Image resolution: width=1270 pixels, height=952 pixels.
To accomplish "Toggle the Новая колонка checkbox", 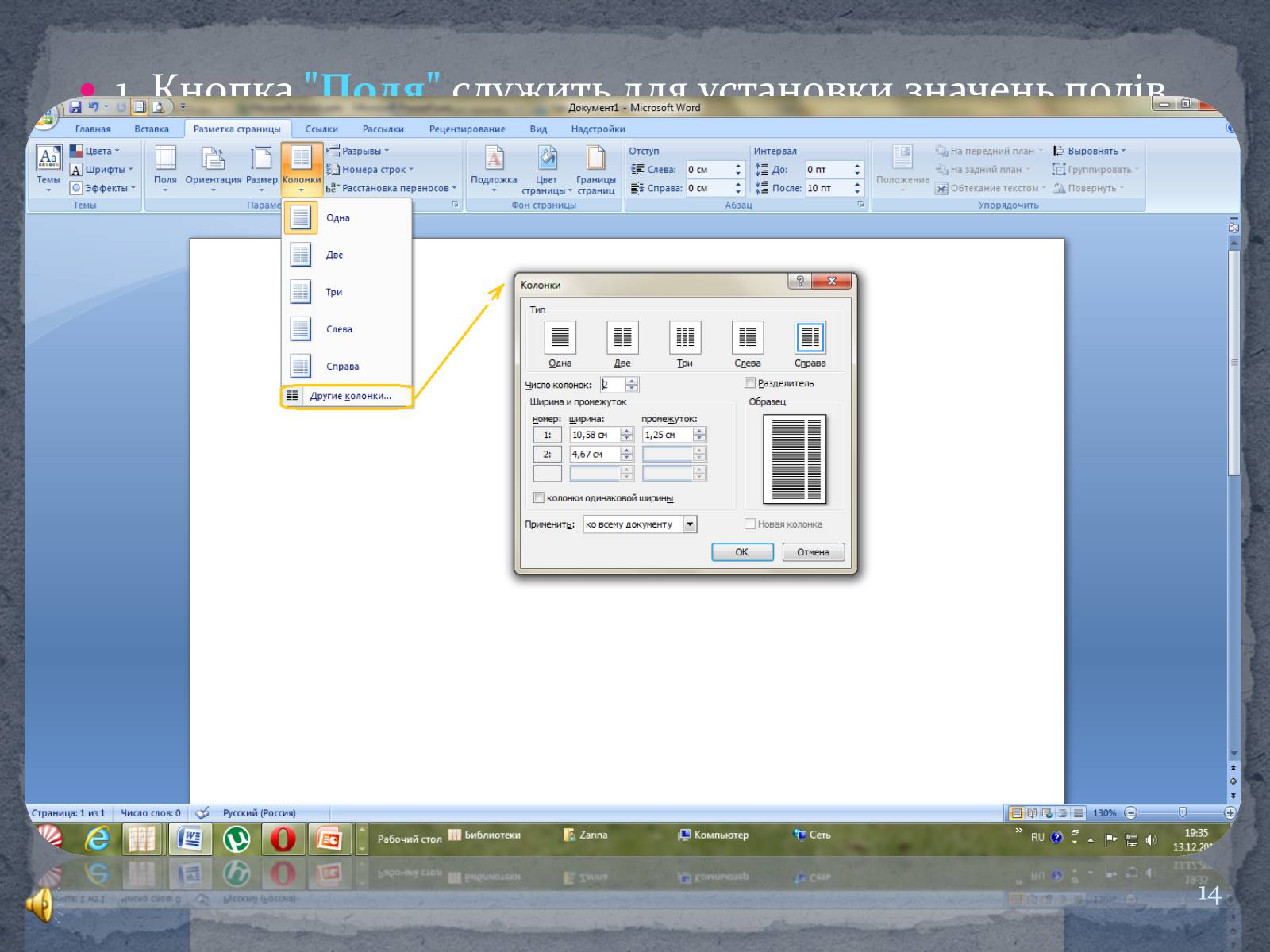I will [x=750, y=524].
